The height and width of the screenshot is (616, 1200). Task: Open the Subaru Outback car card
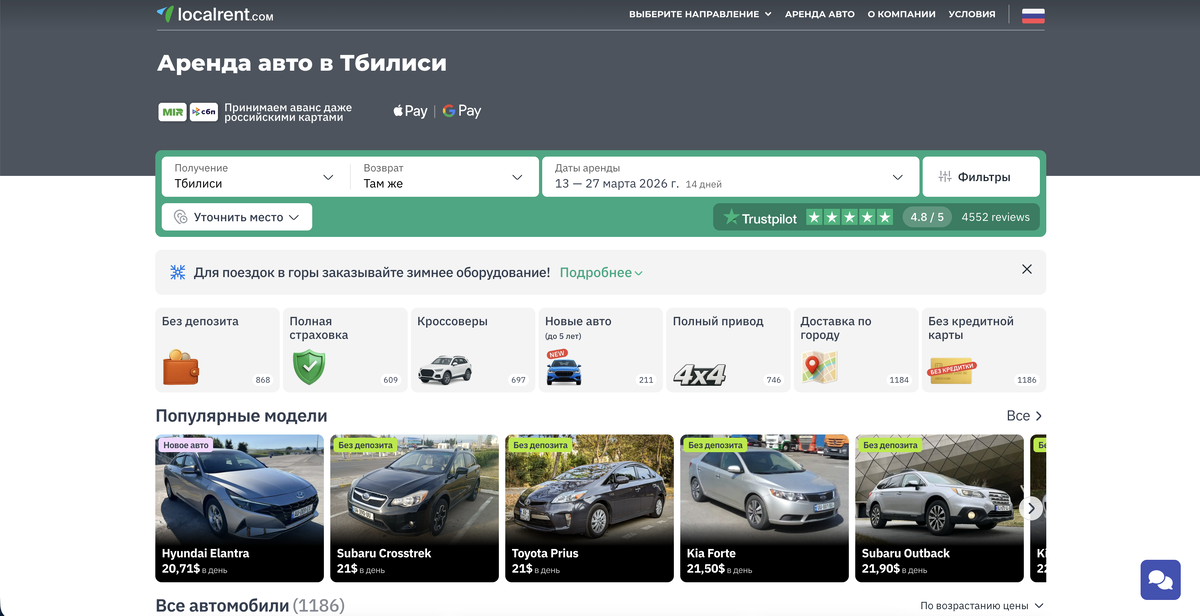point(939,508)
